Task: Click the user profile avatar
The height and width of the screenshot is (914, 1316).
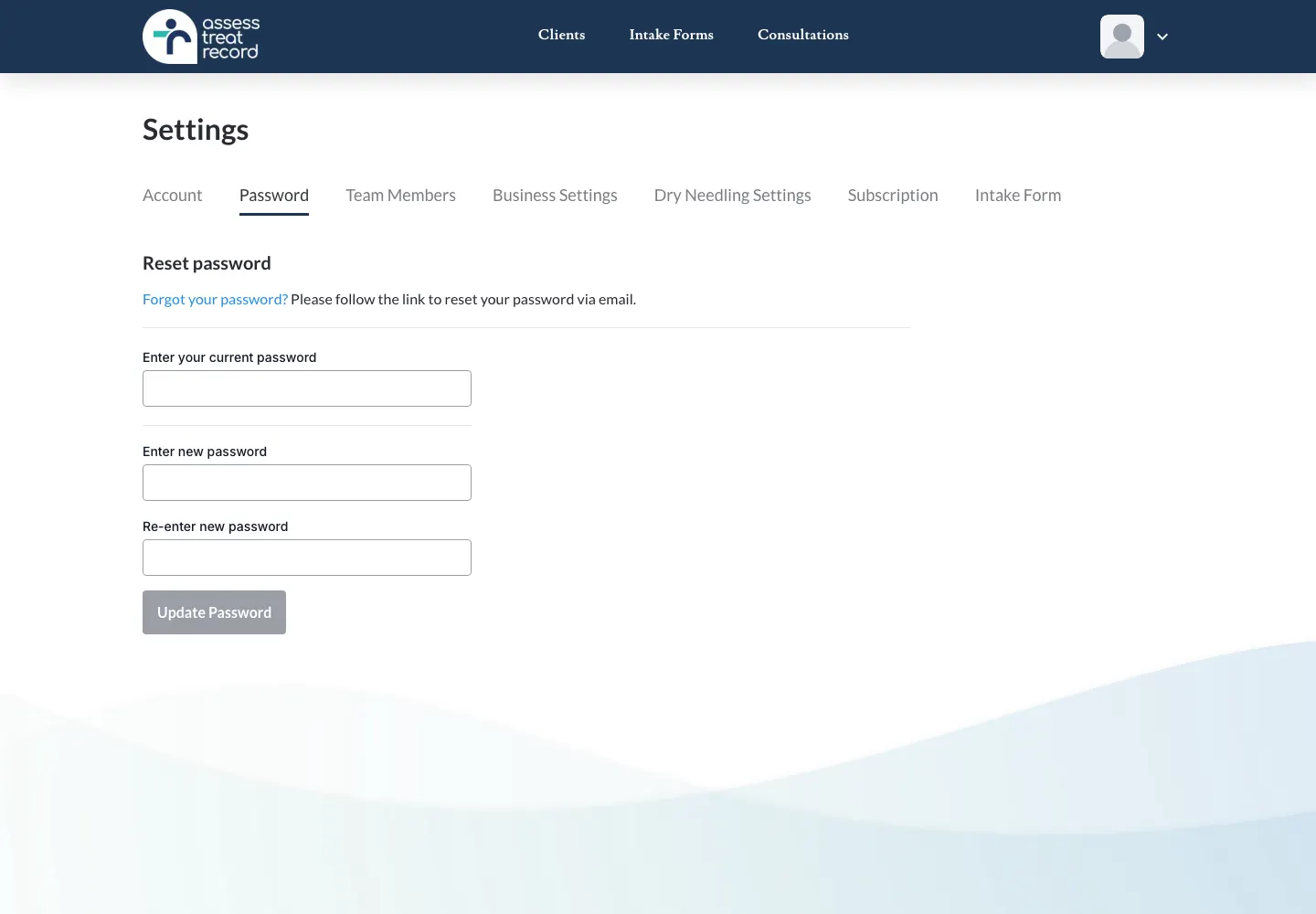Action: pos(1122,37)
